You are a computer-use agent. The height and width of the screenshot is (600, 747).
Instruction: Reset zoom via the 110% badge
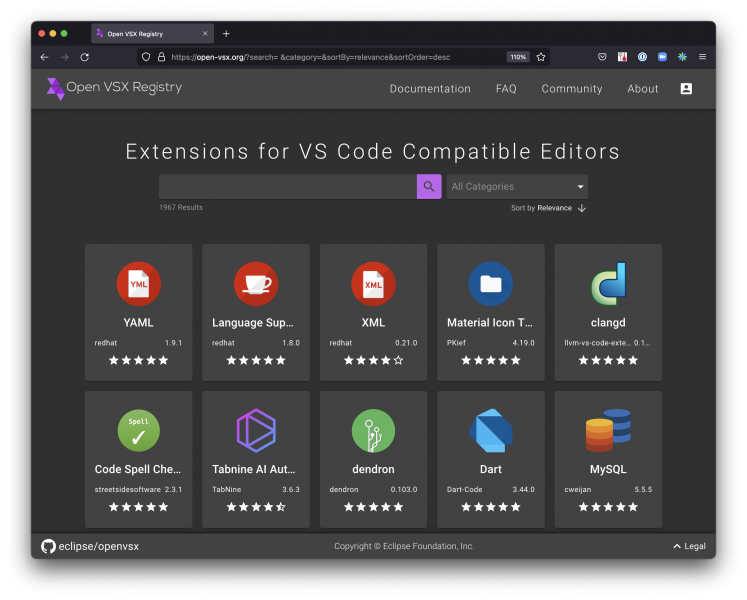pos(518,57)
